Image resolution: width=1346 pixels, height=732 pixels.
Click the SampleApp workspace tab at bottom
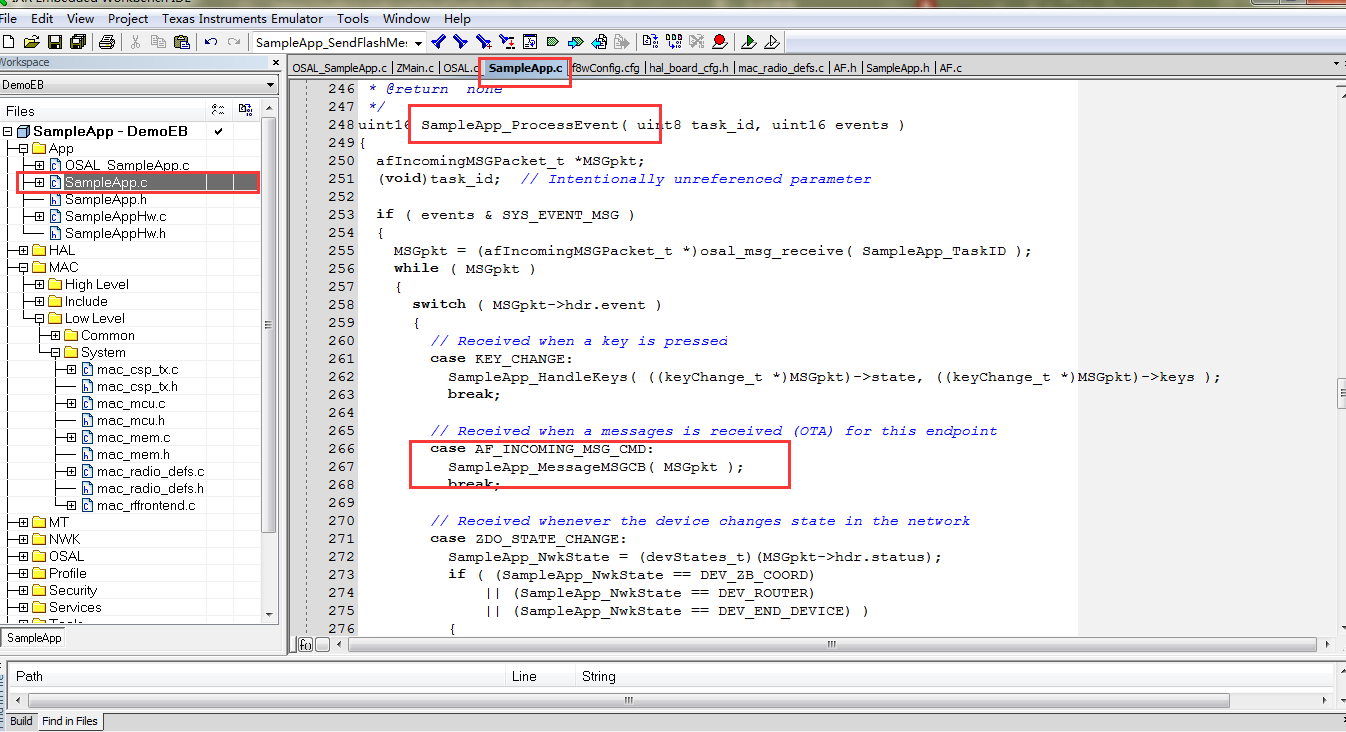click(x=34, y=638)
